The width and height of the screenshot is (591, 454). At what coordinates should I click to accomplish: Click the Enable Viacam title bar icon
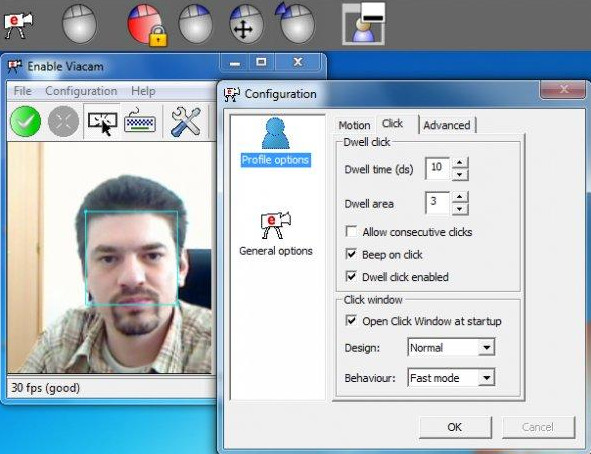[x=15, y=67]
